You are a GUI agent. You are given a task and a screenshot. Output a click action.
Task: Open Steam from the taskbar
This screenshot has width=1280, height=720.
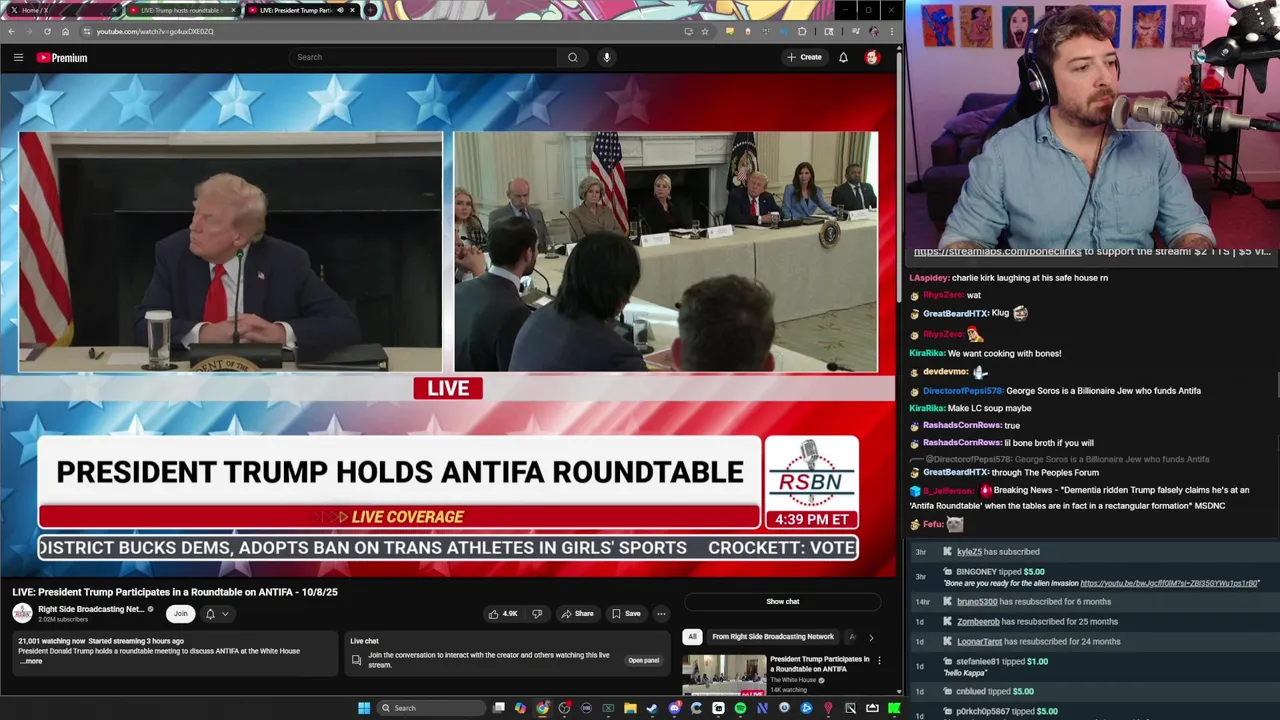pos(652,708)
